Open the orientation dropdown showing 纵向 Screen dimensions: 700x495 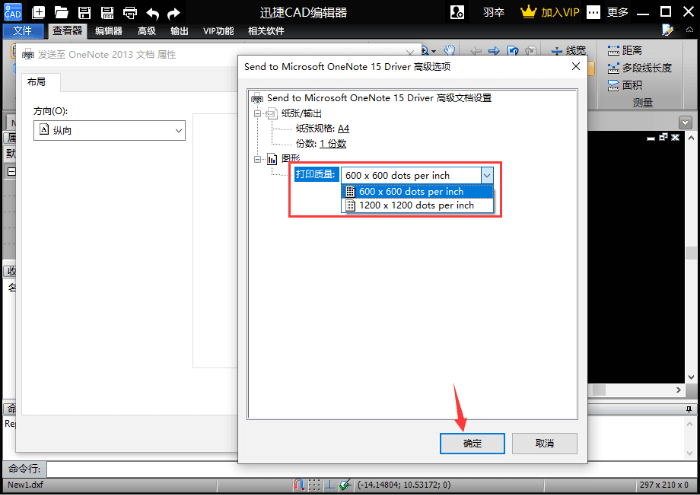click(x=109, y=130)
